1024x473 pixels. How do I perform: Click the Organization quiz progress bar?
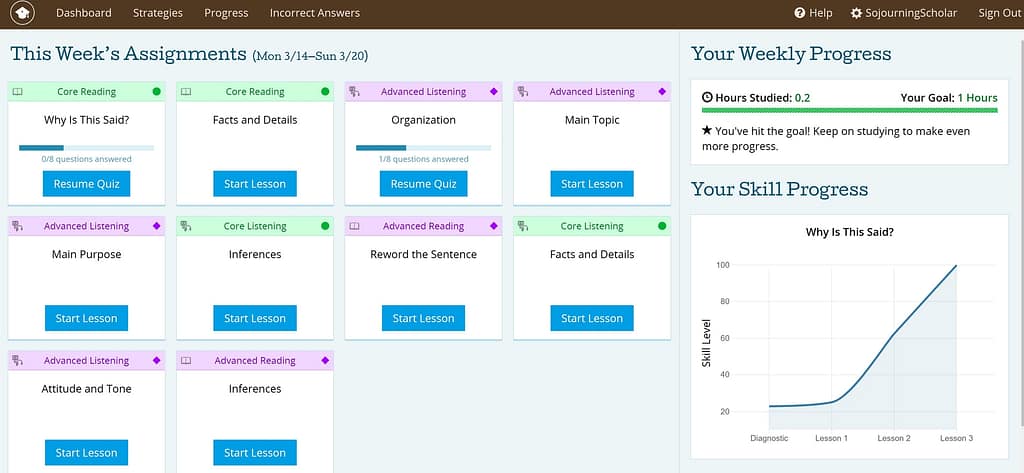pyautogui.click(x=423, y=148)
